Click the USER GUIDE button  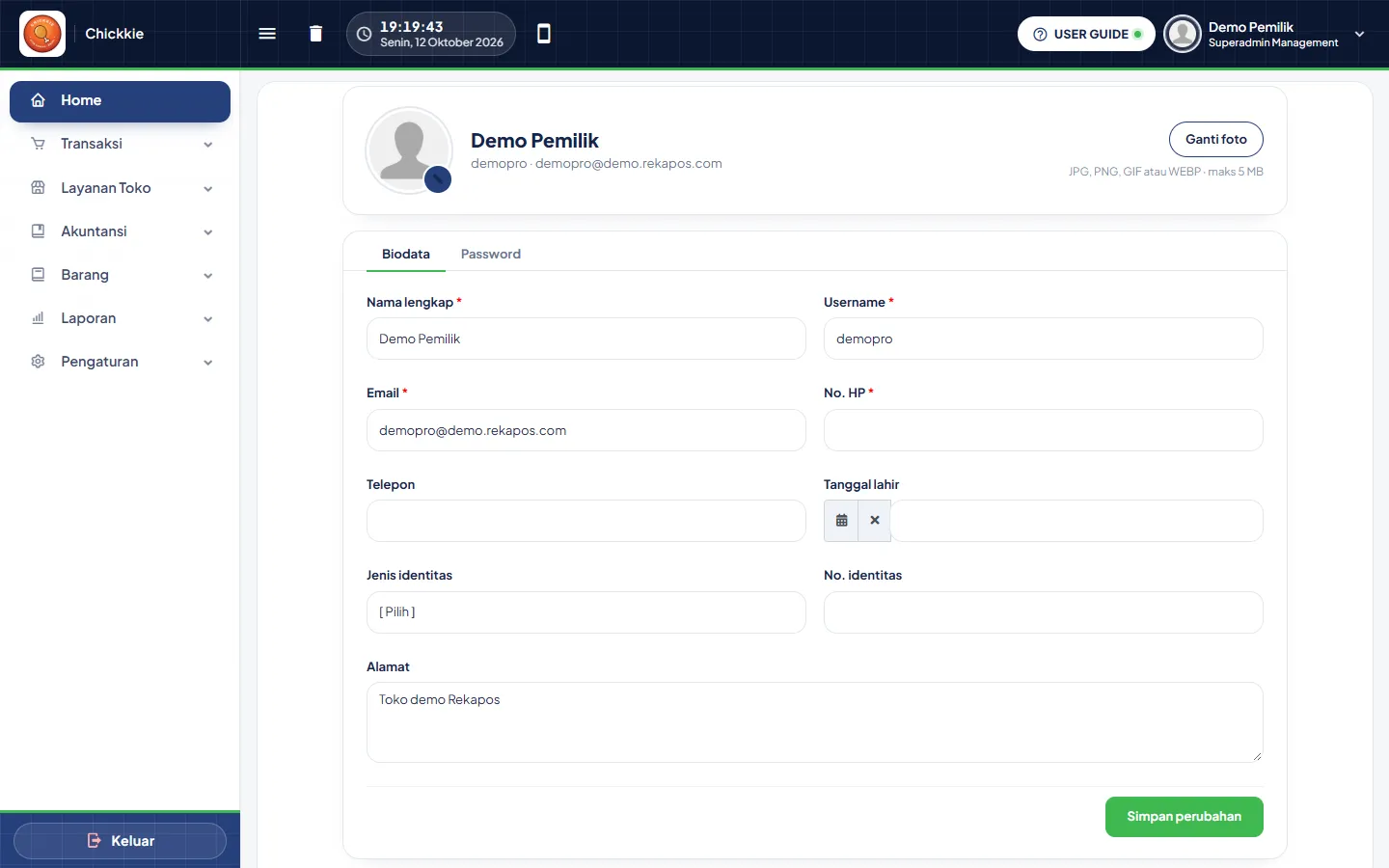tap(1086, 34)
